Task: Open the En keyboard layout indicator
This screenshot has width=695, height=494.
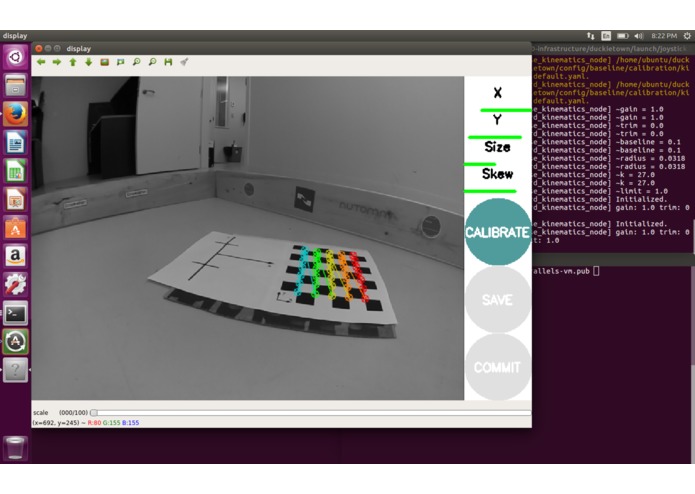Action: [606, 36]
